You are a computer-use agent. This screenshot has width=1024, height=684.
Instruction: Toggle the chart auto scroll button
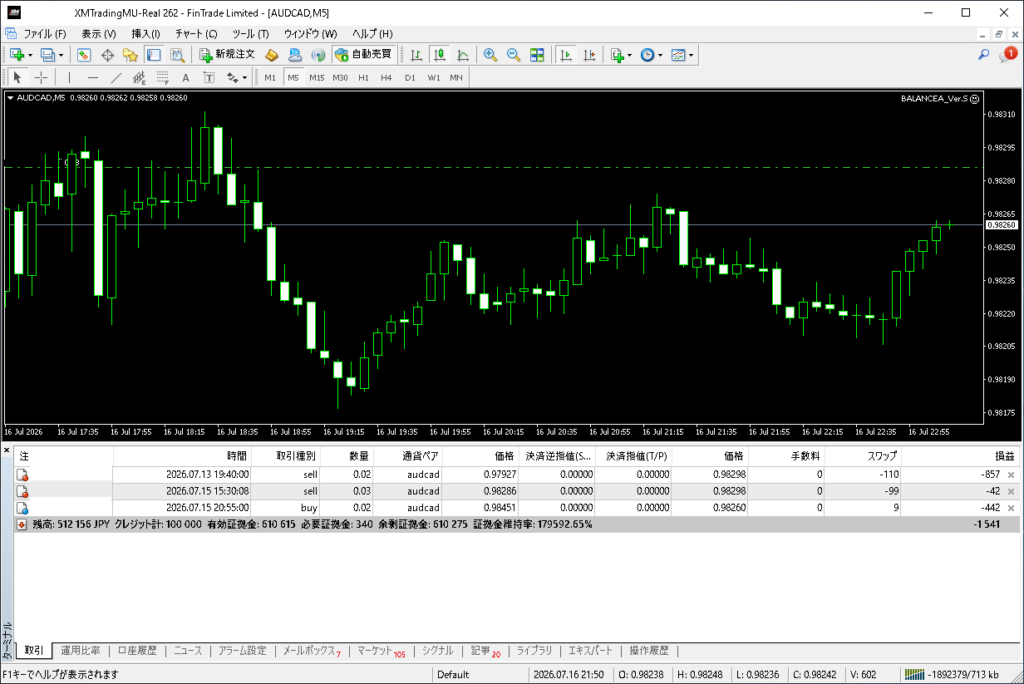point(566,55)
